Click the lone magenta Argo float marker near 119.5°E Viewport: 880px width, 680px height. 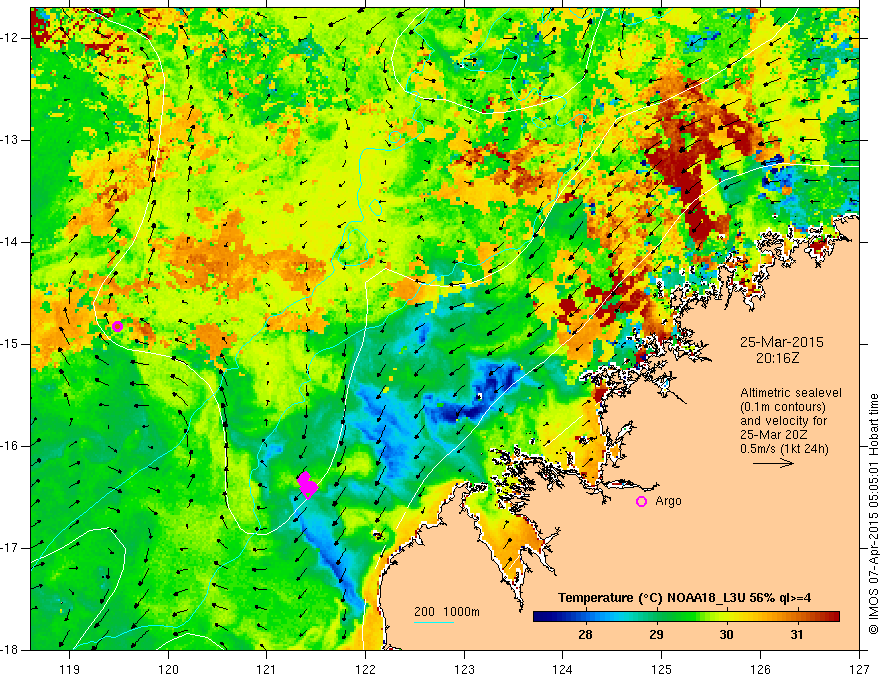pyautogui.click(x=117, y=327)
